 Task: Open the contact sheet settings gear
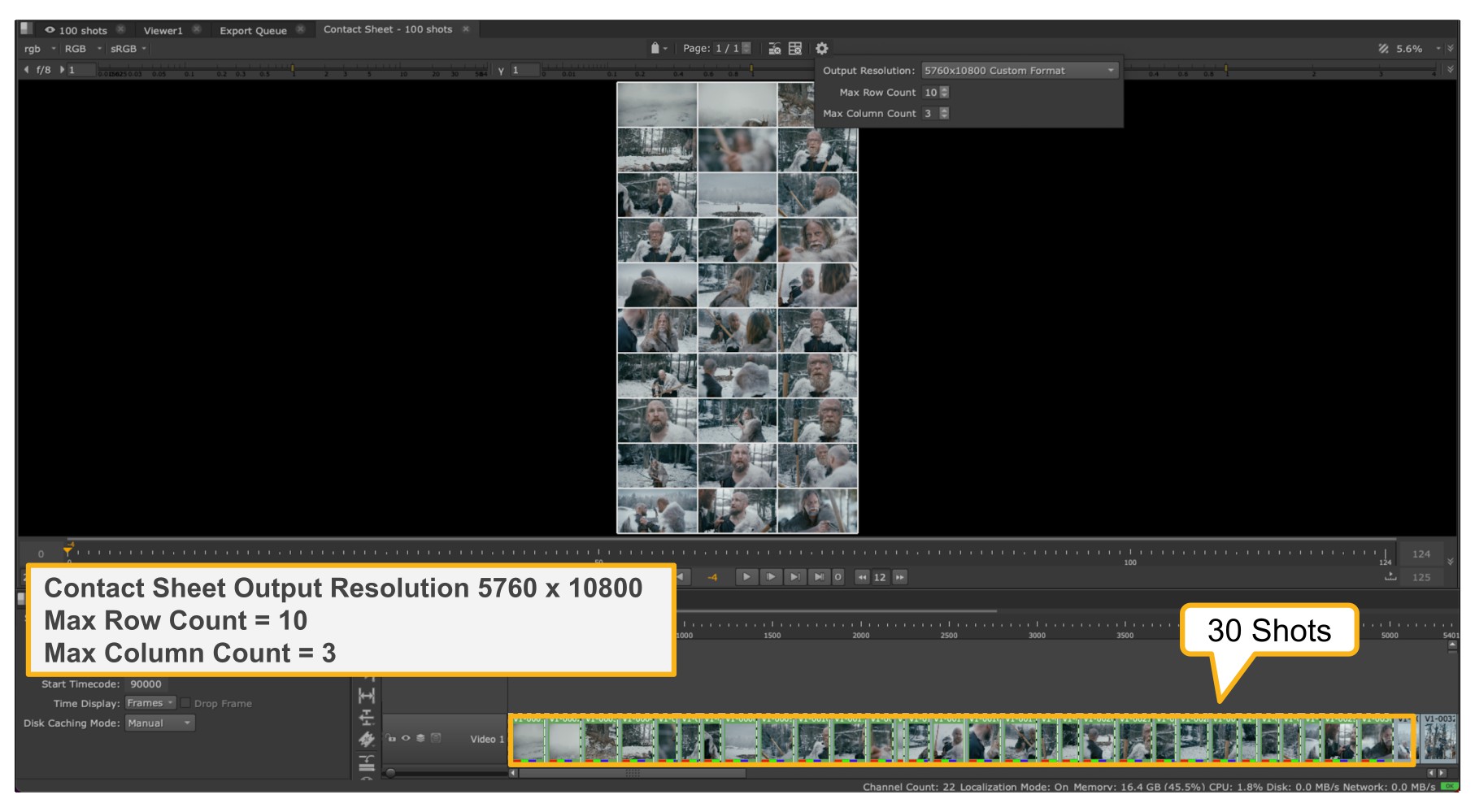pos(821,49)
